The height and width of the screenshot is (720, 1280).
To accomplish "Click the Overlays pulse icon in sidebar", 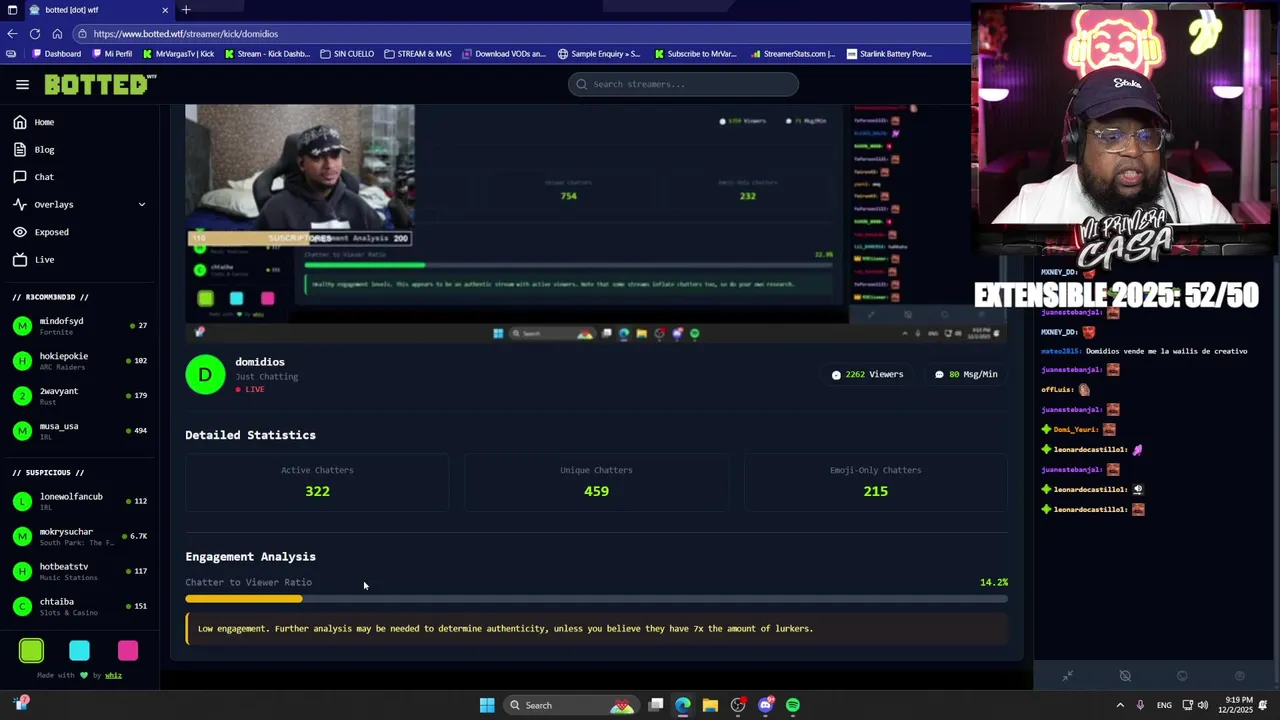I will tap(20, 204).
